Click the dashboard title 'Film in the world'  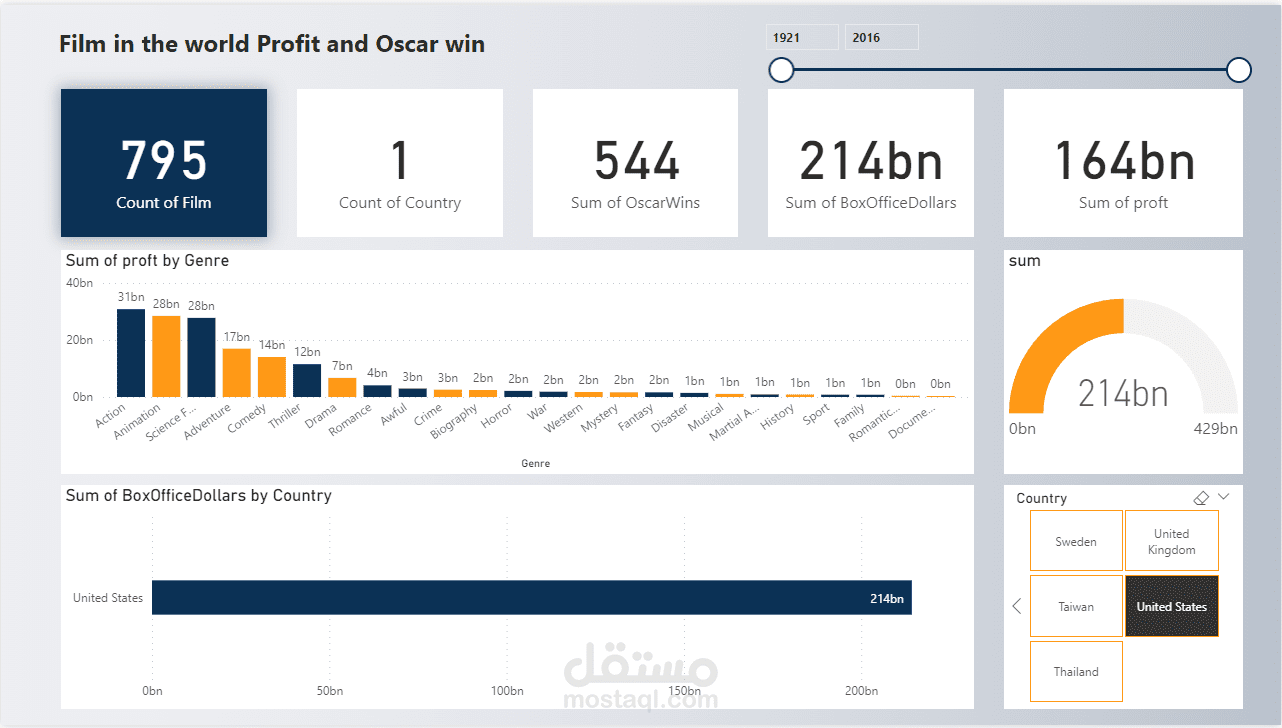point(272,44)
